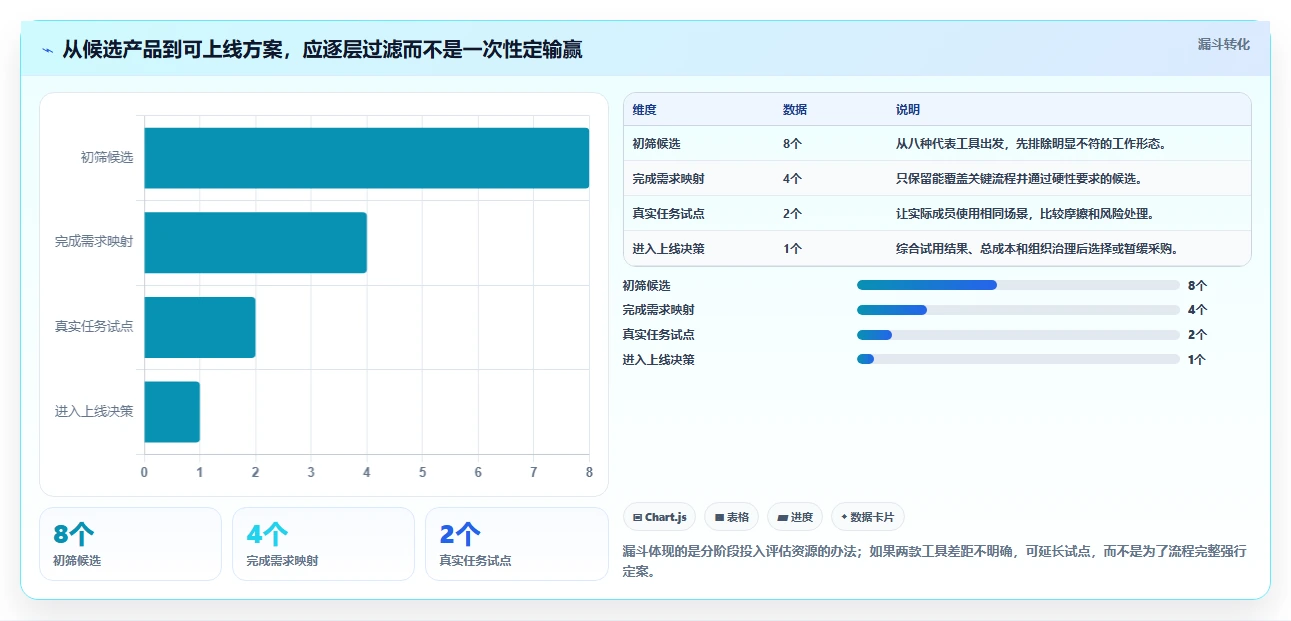Click the description starting 让实际成员使用相同场景
This screenshot has width=1291, height=621.
point(1025,214)
